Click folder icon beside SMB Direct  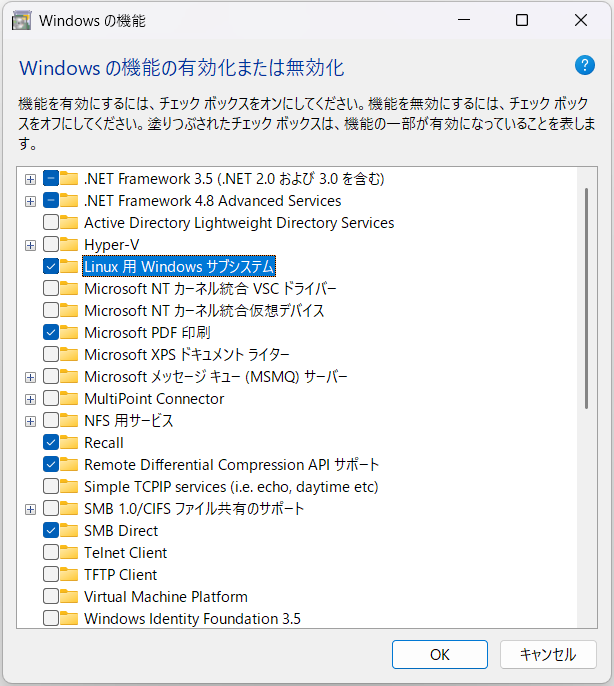(69, 530)
